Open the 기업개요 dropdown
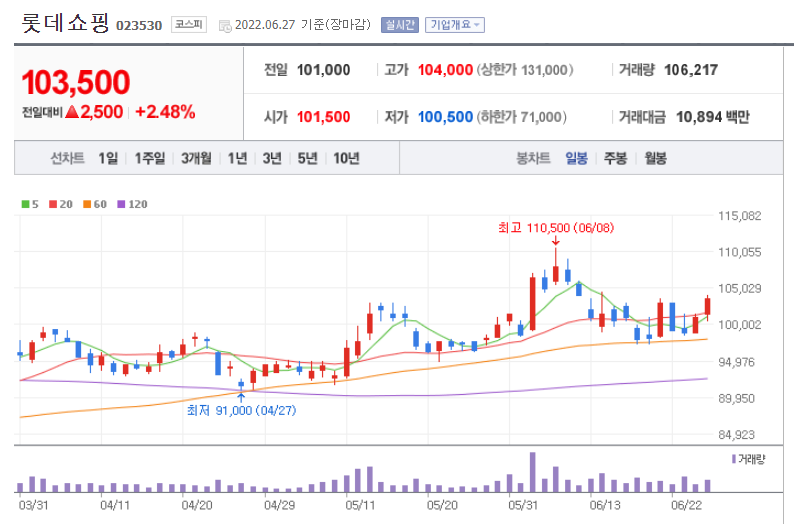The height and width of the screenshot is (524, 794). click(x=455, y=25)
